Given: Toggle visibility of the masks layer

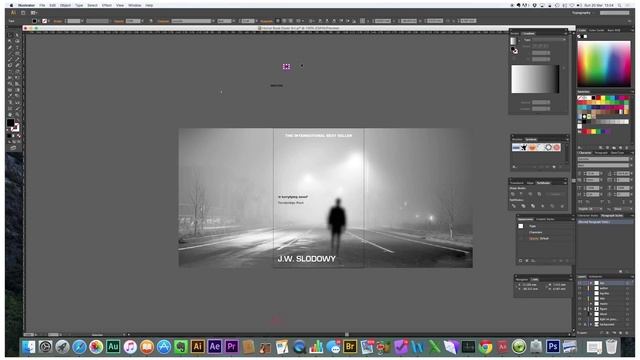Looking at the screenshot, I should coord(580,304).
